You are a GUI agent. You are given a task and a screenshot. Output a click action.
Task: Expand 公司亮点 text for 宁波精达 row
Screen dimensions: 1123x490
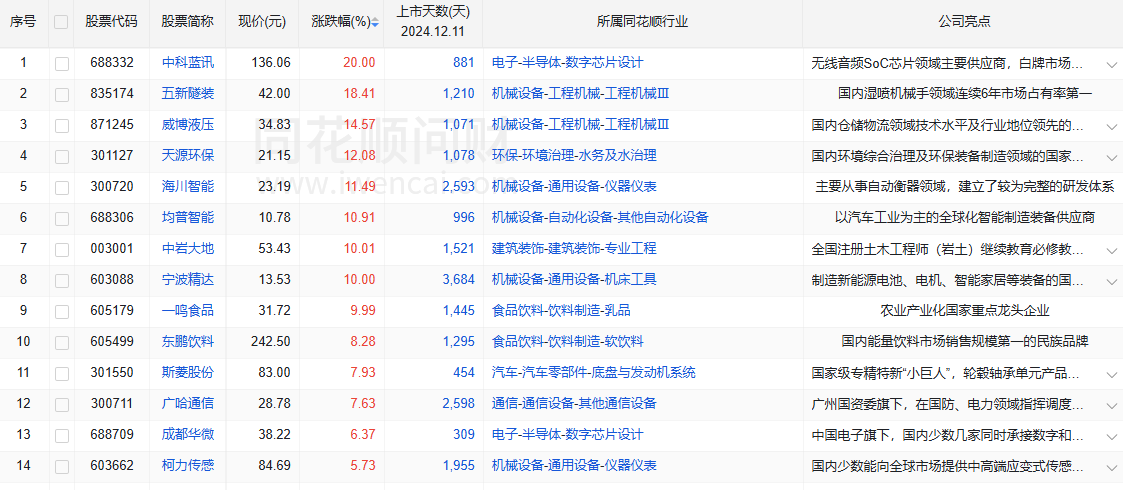(1112, 281)
